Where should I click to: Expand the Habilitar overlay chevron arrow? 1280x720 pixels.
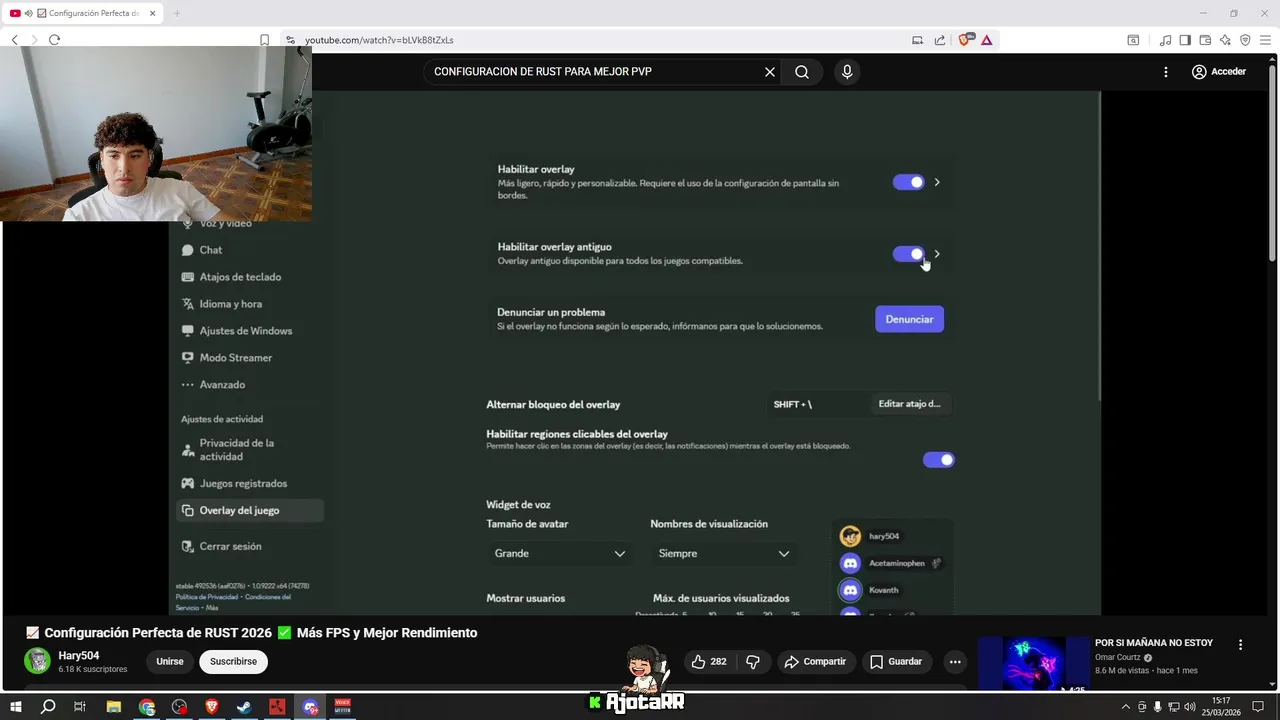point(937,182)
